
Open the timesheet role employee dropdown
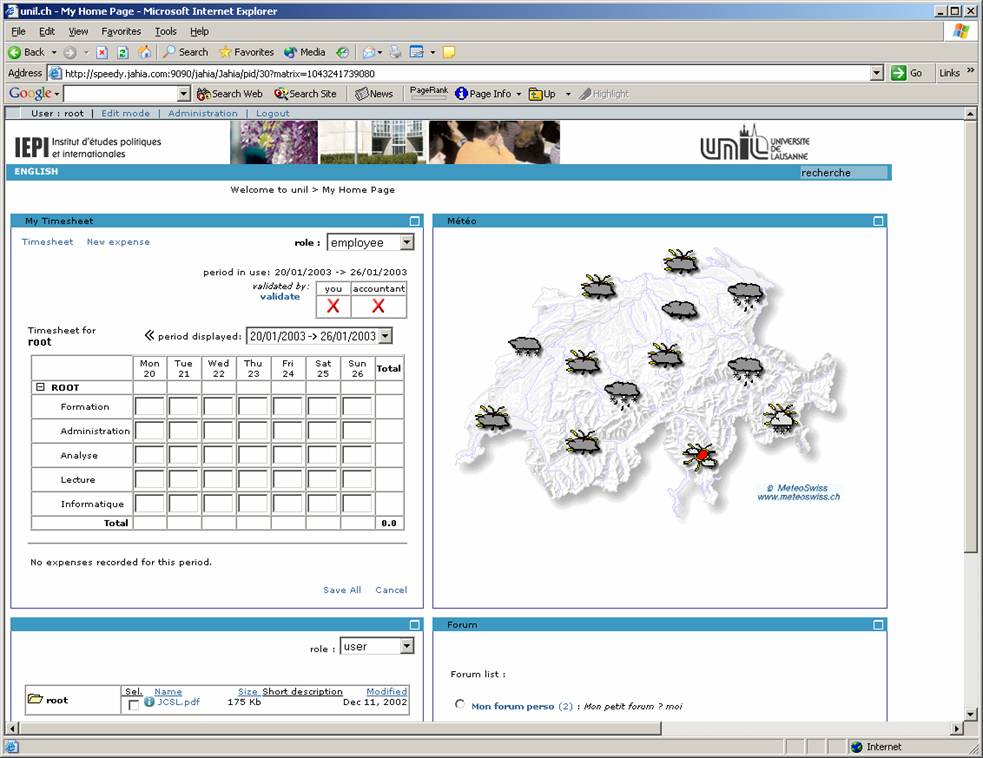coord(406,242)
